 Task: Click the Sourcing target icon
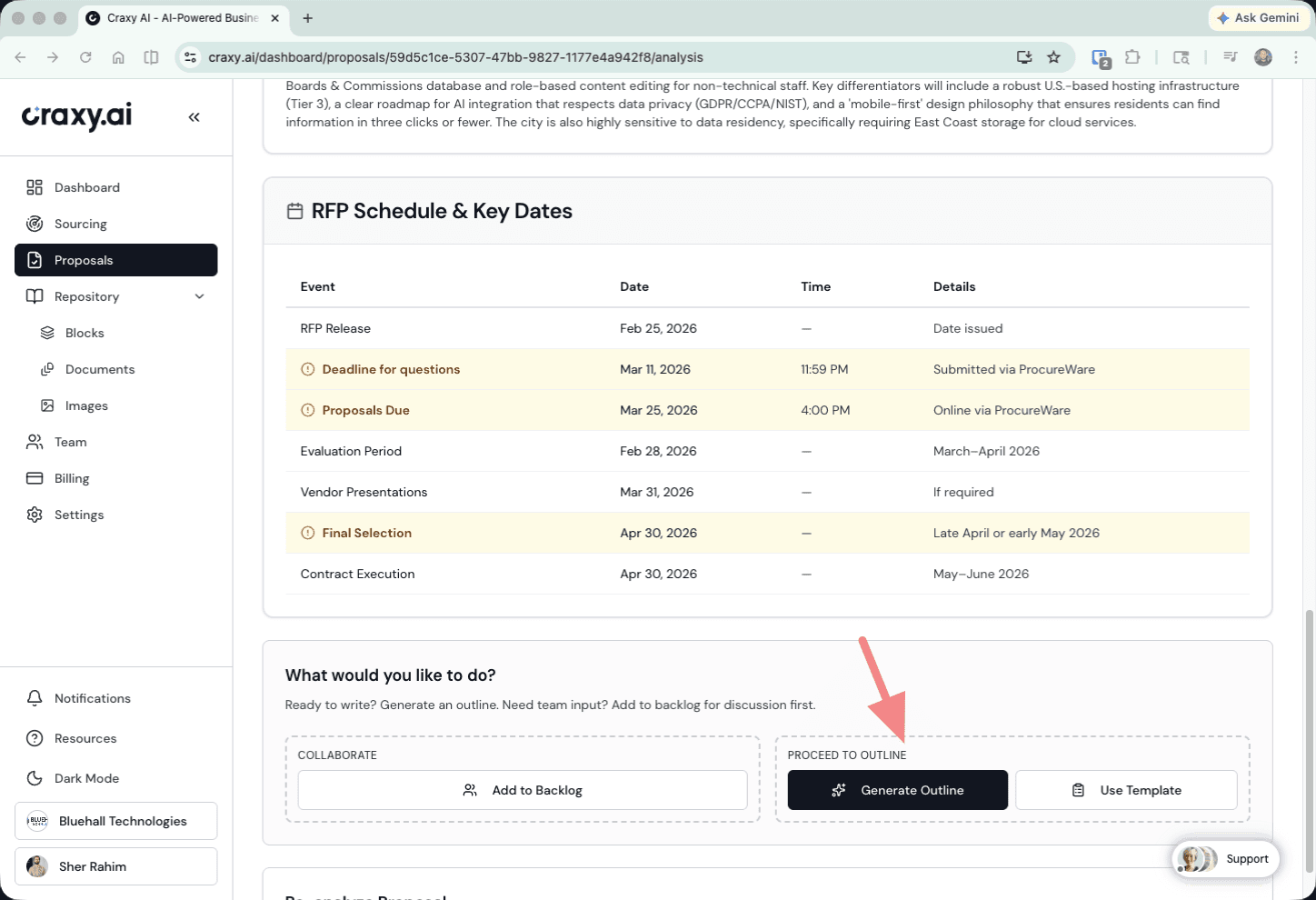[x=35, y=224]
